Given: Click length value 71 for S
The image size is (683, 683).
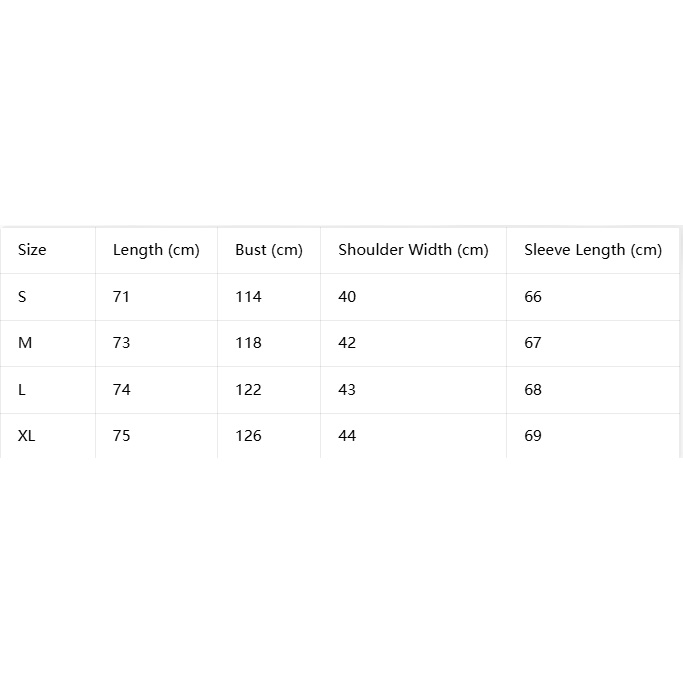Looking at the screenshot, I should pos(121,297).
